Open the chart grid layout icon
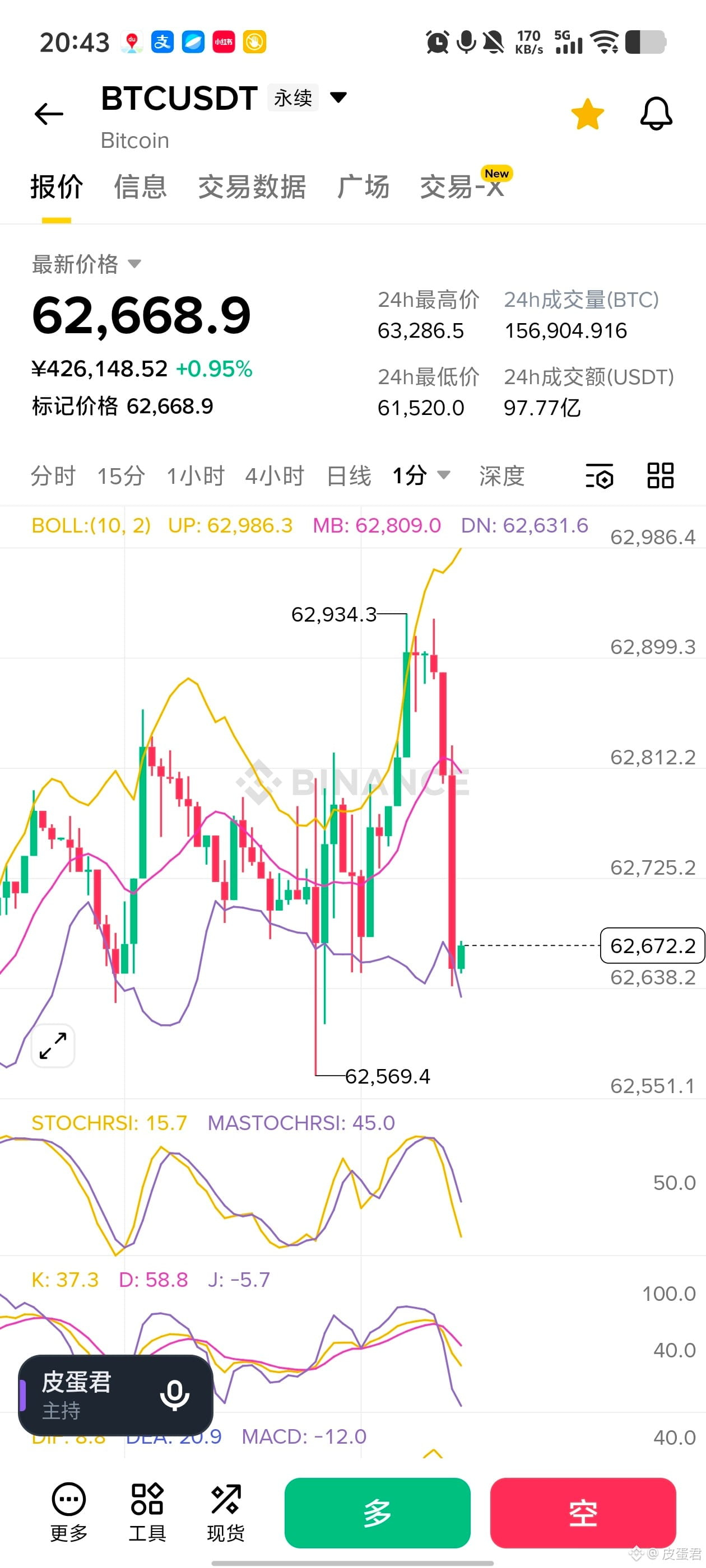 click(x=660, y=475)
